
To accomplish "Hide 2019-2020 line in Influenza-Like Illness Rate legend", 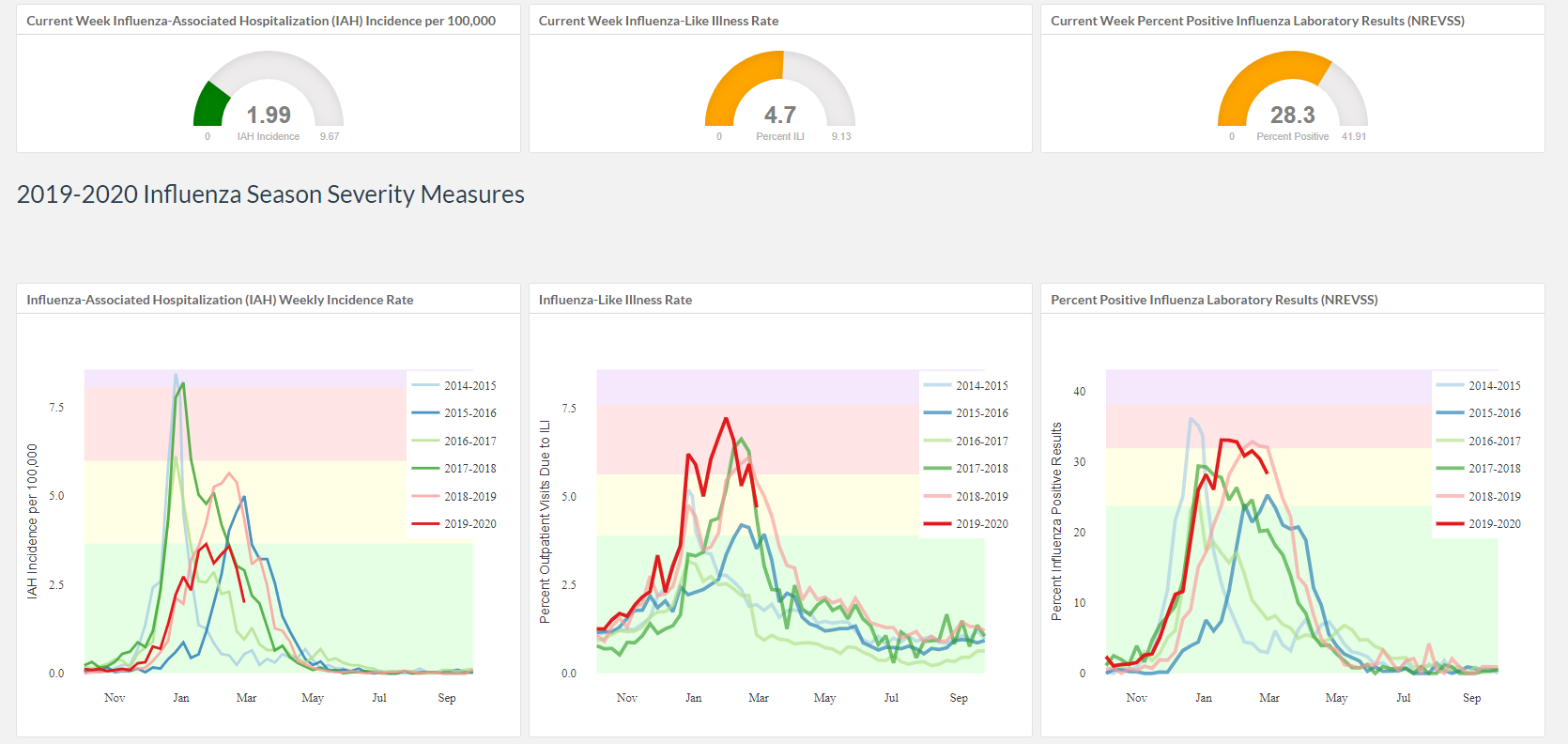I will (966, 523).
